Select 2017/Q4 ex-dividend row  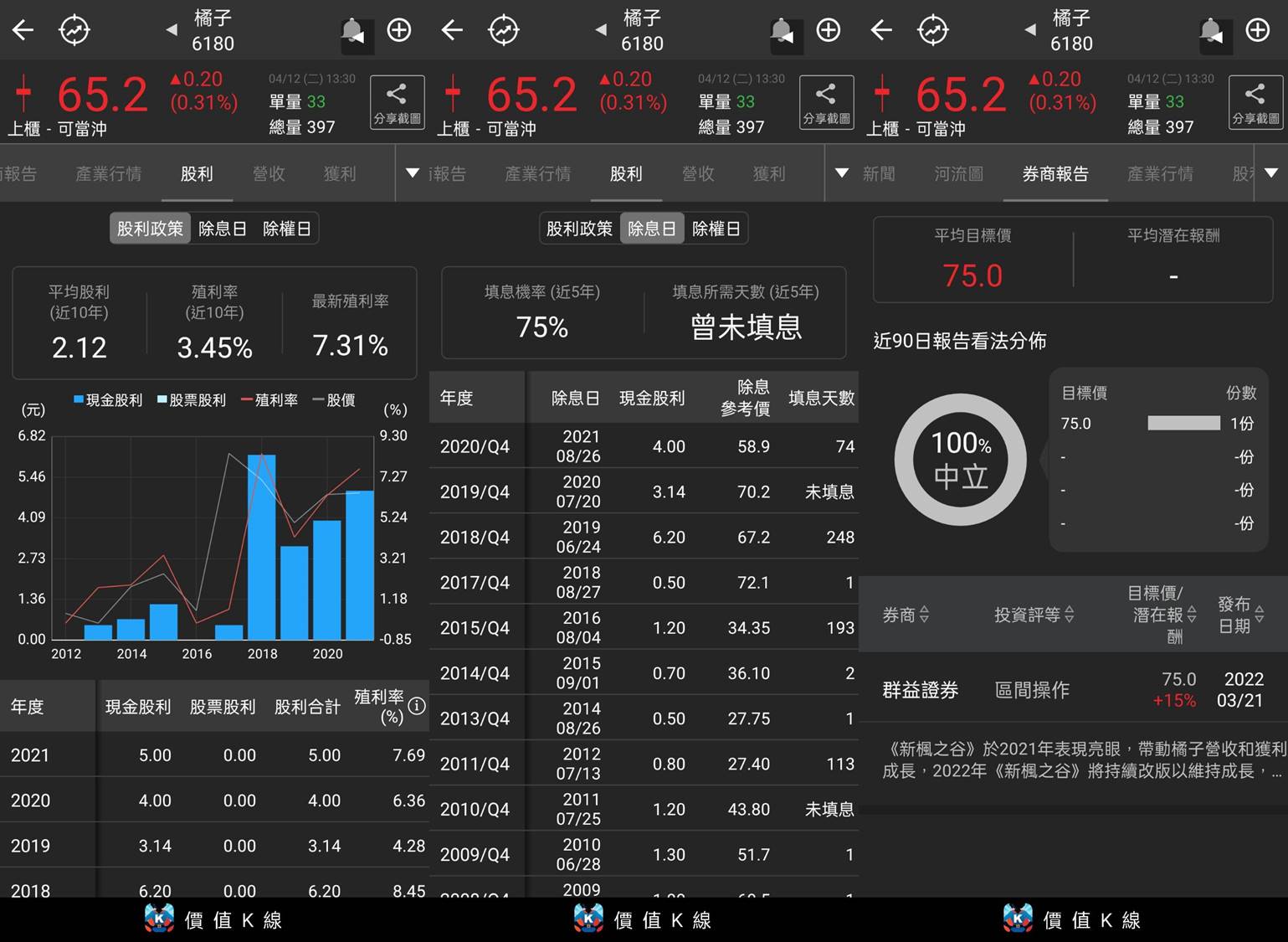click(x=644, y=581)
